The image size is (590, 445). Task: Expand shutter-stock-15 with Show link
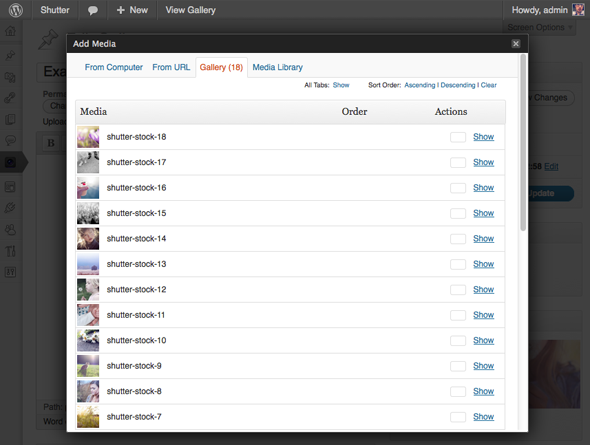(484, 213)
